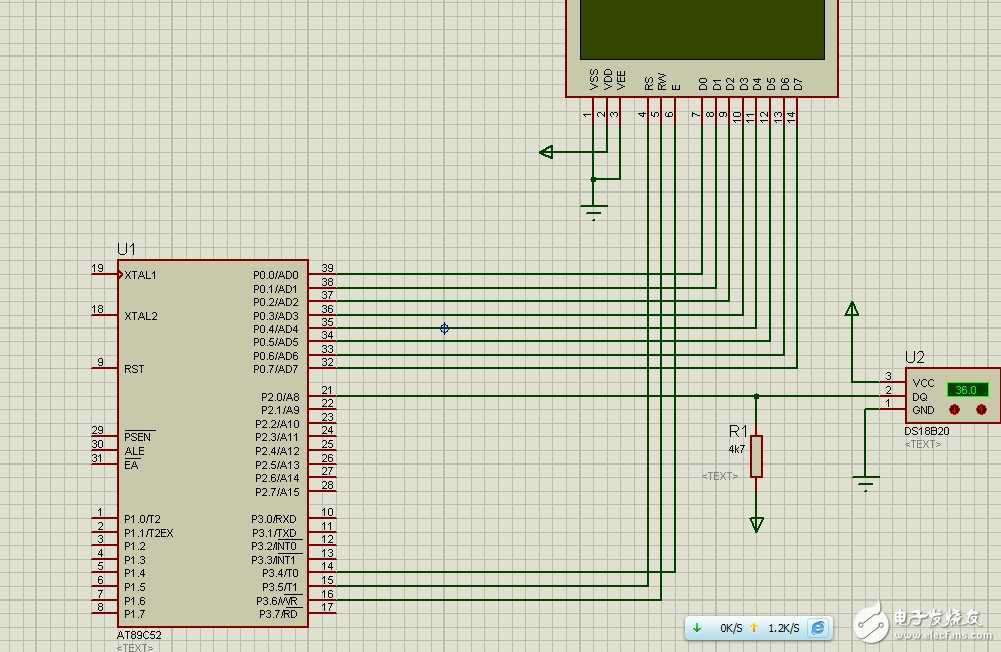The height and width of the screenshot is (652, 1001).
Task: Select the AT89C52 part name label
Action: pyautogui.click(x=139, y=635)
